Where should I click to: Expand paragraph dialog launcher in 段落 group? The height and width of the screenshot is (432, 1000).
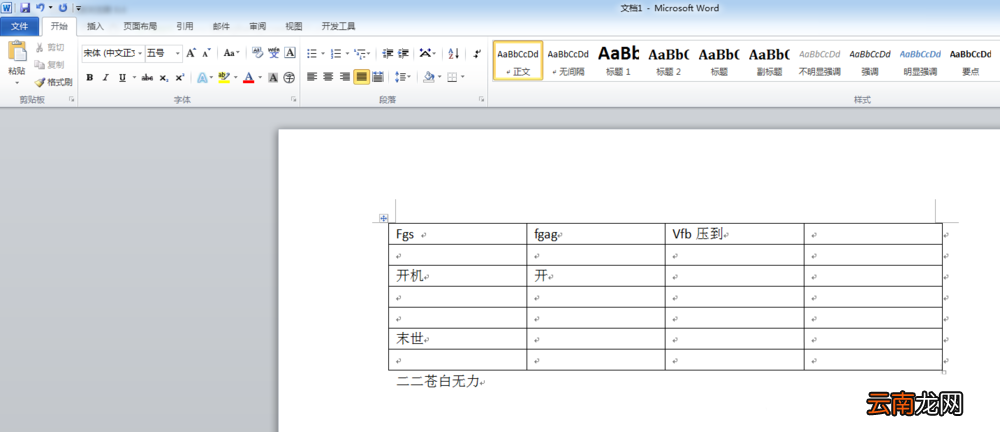(x=482, y=100)
